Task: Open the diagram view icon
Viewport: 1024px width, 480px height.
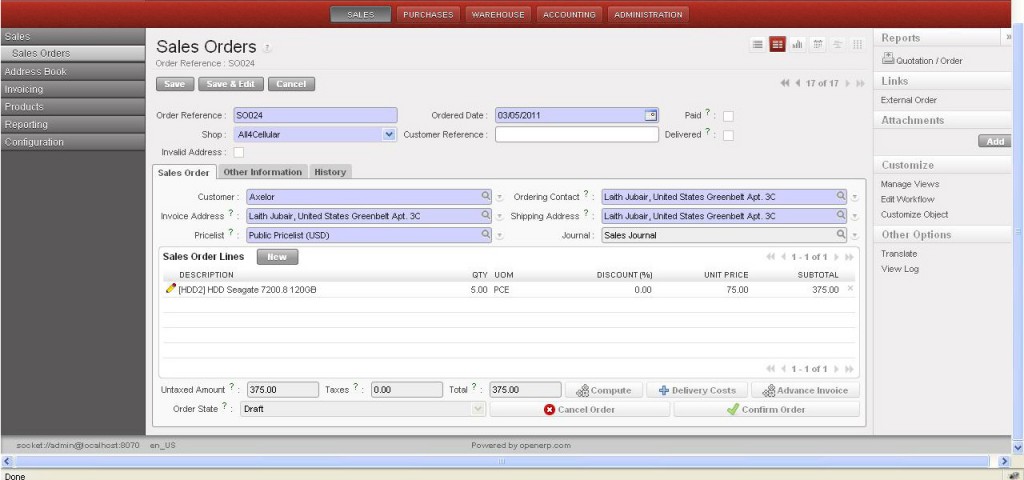Action: (857, 44)
